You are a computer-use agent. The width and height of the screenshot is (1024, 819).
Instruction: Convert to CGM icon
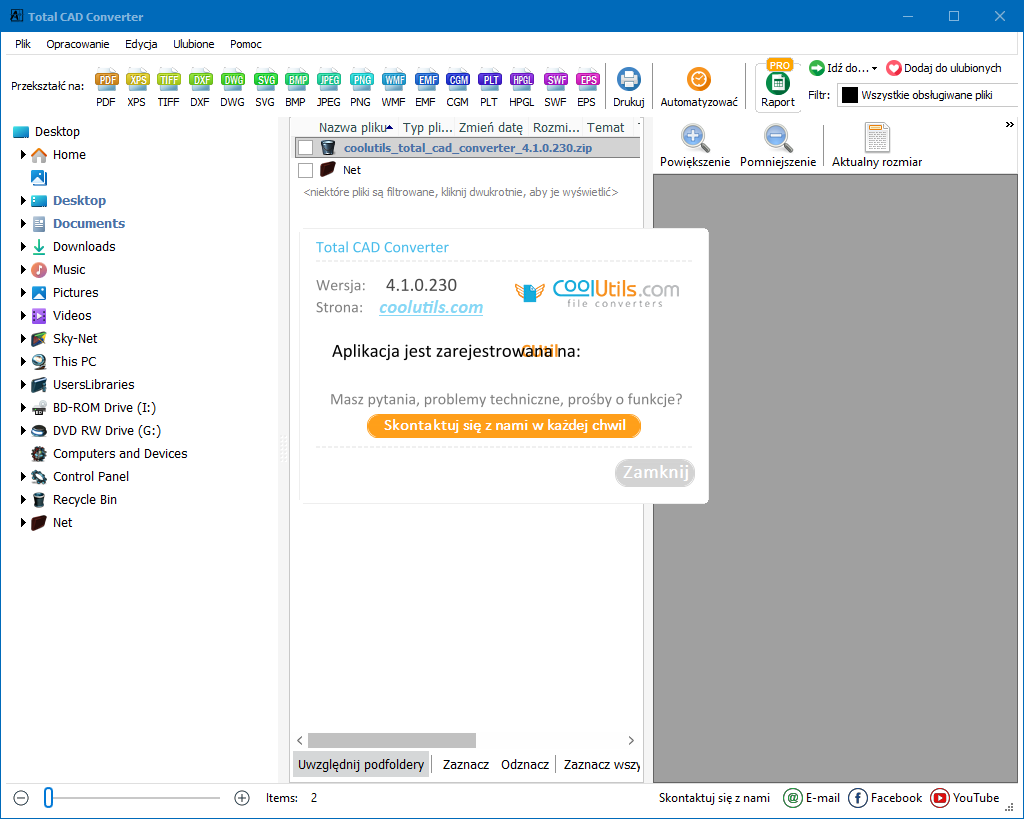pos(458,80)
